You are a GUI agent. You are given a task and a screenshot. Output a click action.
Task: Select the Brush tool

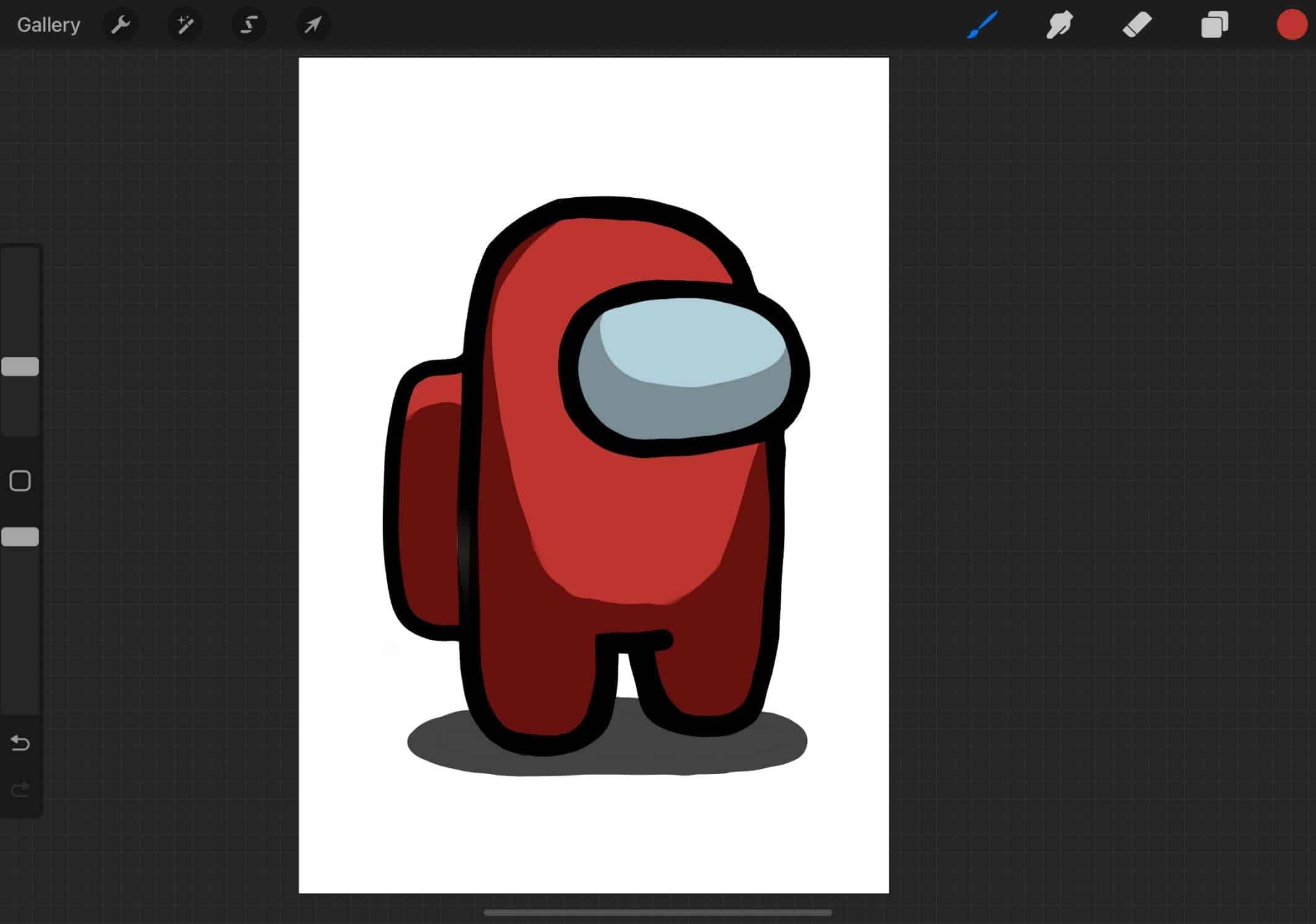coord(982,25)
